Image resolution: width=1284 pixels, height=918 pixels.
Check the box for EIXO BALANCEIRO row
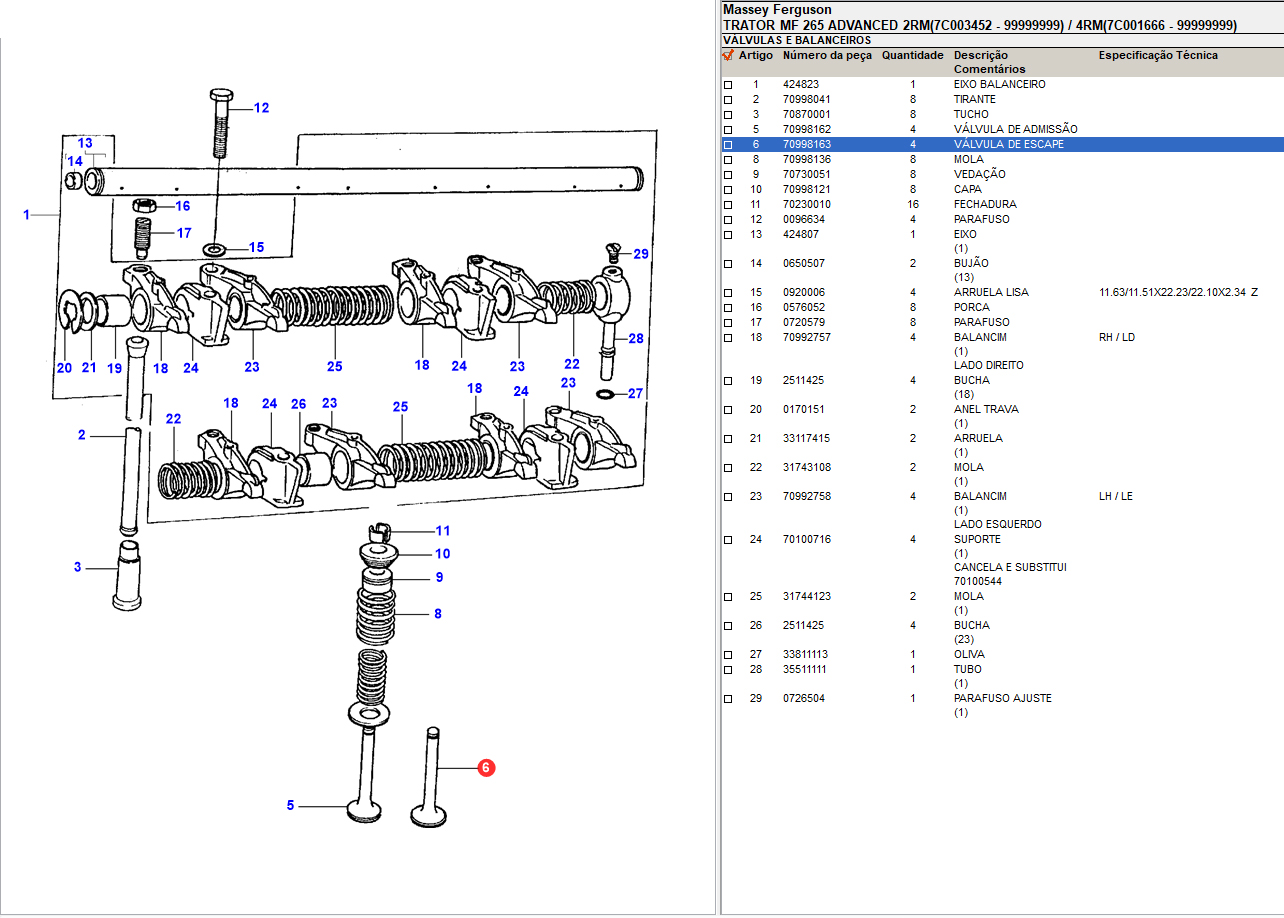728,85
